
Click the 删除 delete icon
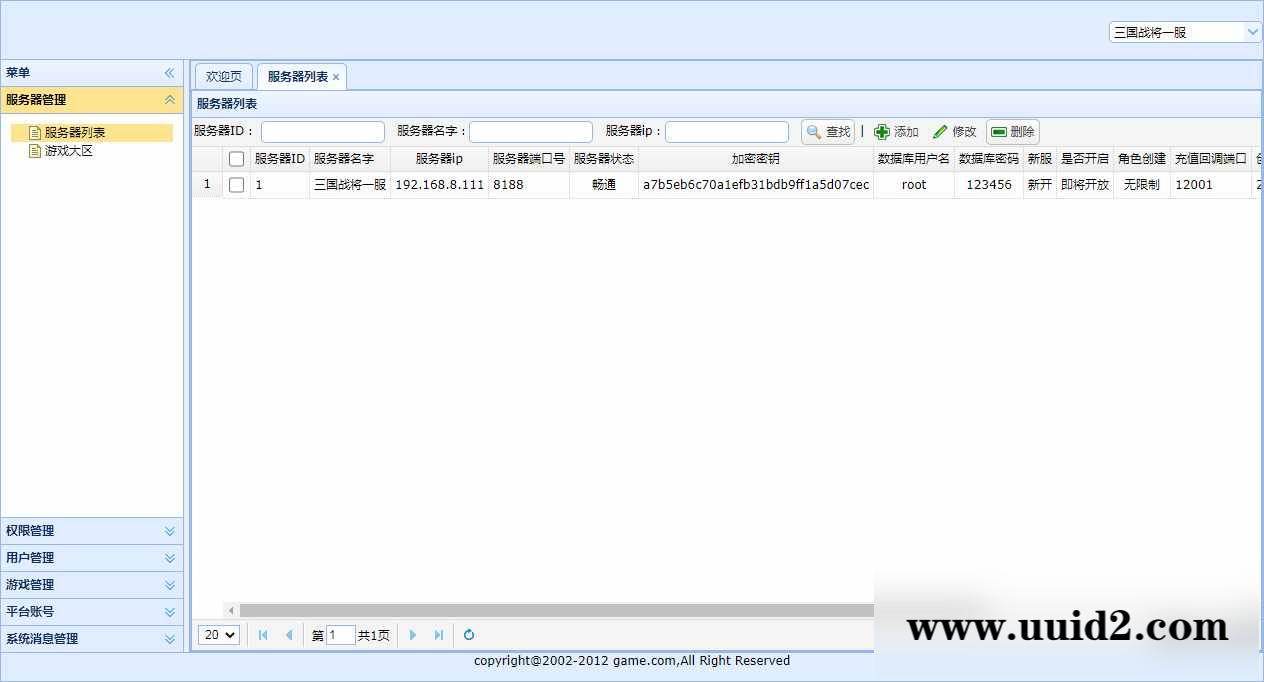tap(998, 131)
